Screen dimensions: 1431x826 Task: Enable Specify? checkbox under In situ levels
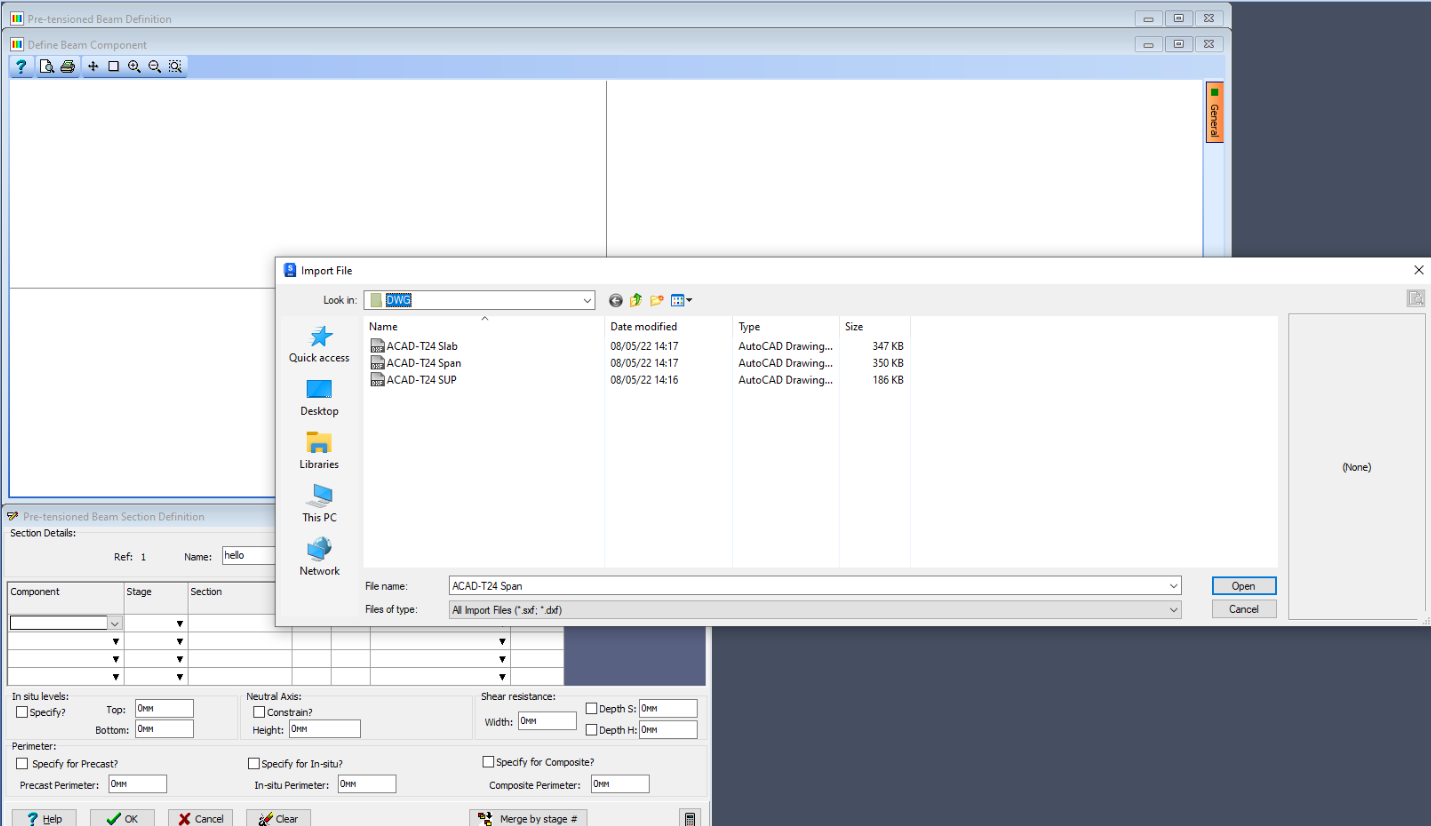pos(22,712)
